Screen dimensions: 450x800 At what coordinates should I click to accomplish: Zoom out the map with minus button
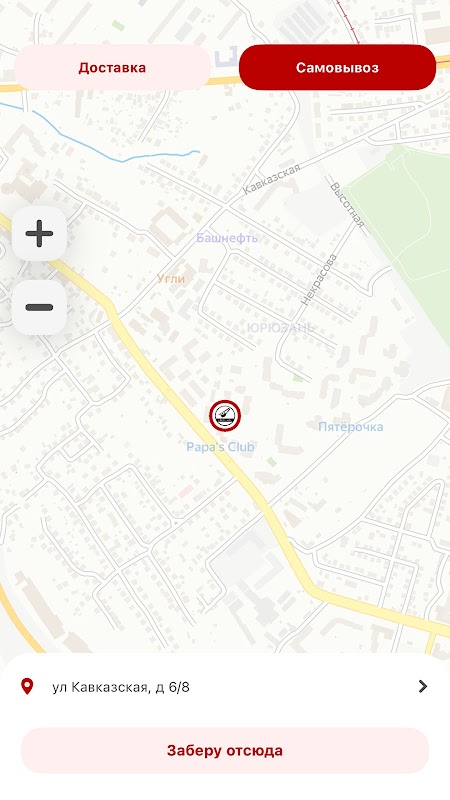point(39,307)
